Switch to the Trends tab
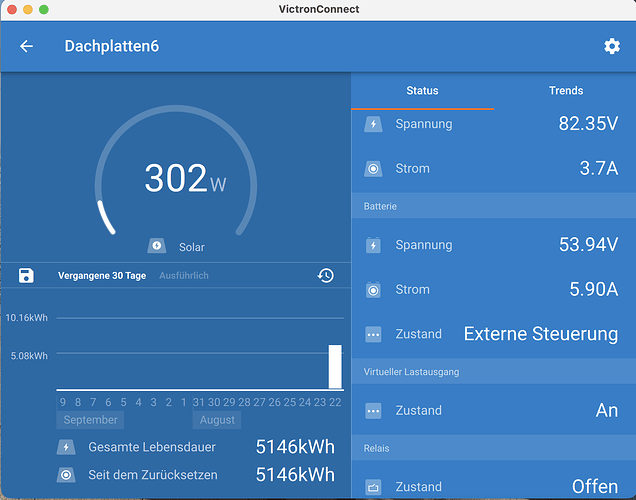Screen dimensions: 636x500 [x=565, y=90]
